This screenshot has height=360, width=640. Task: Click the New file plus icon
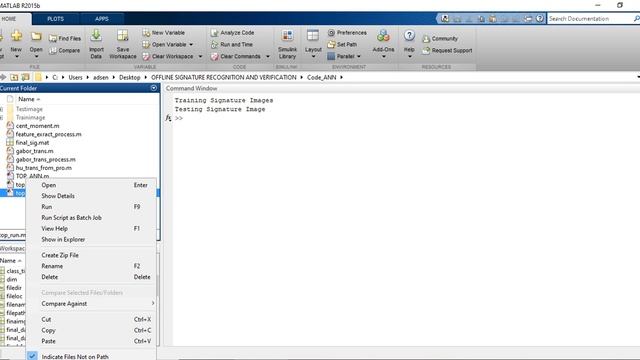point(16,36)
